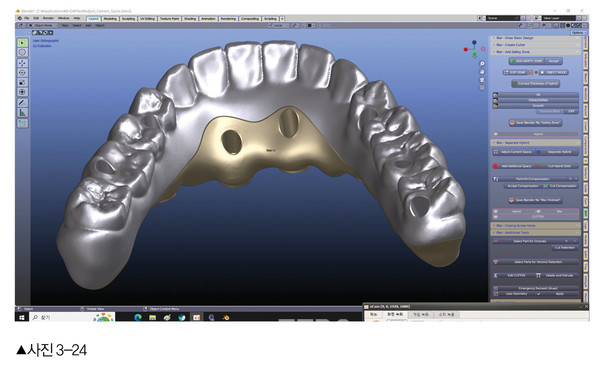The width and height of the screenshot is (600, 366).
Task: Click the Windows taskbar search field
Action: pos(61,317)
